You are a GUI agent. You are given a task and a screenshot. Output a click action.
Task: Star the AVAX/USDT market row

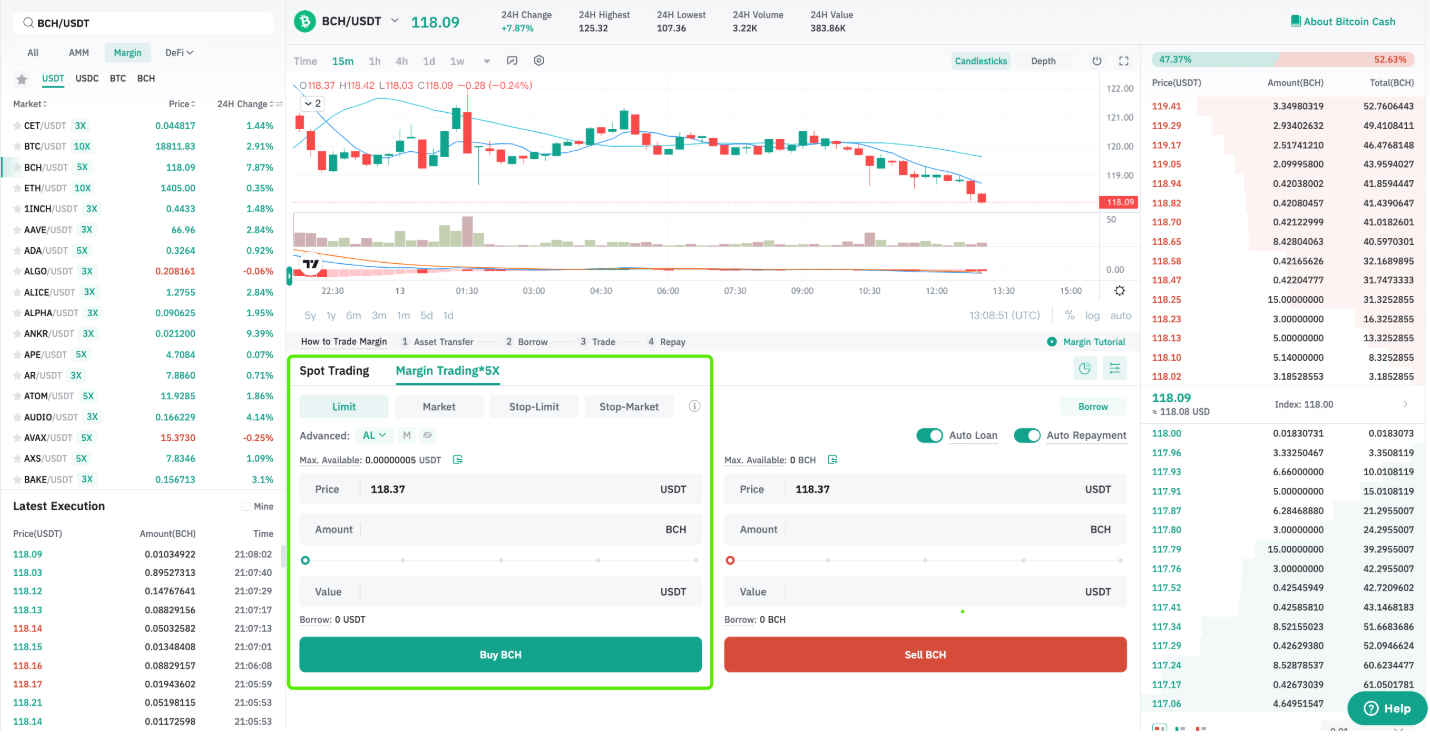tap(17, 438)
